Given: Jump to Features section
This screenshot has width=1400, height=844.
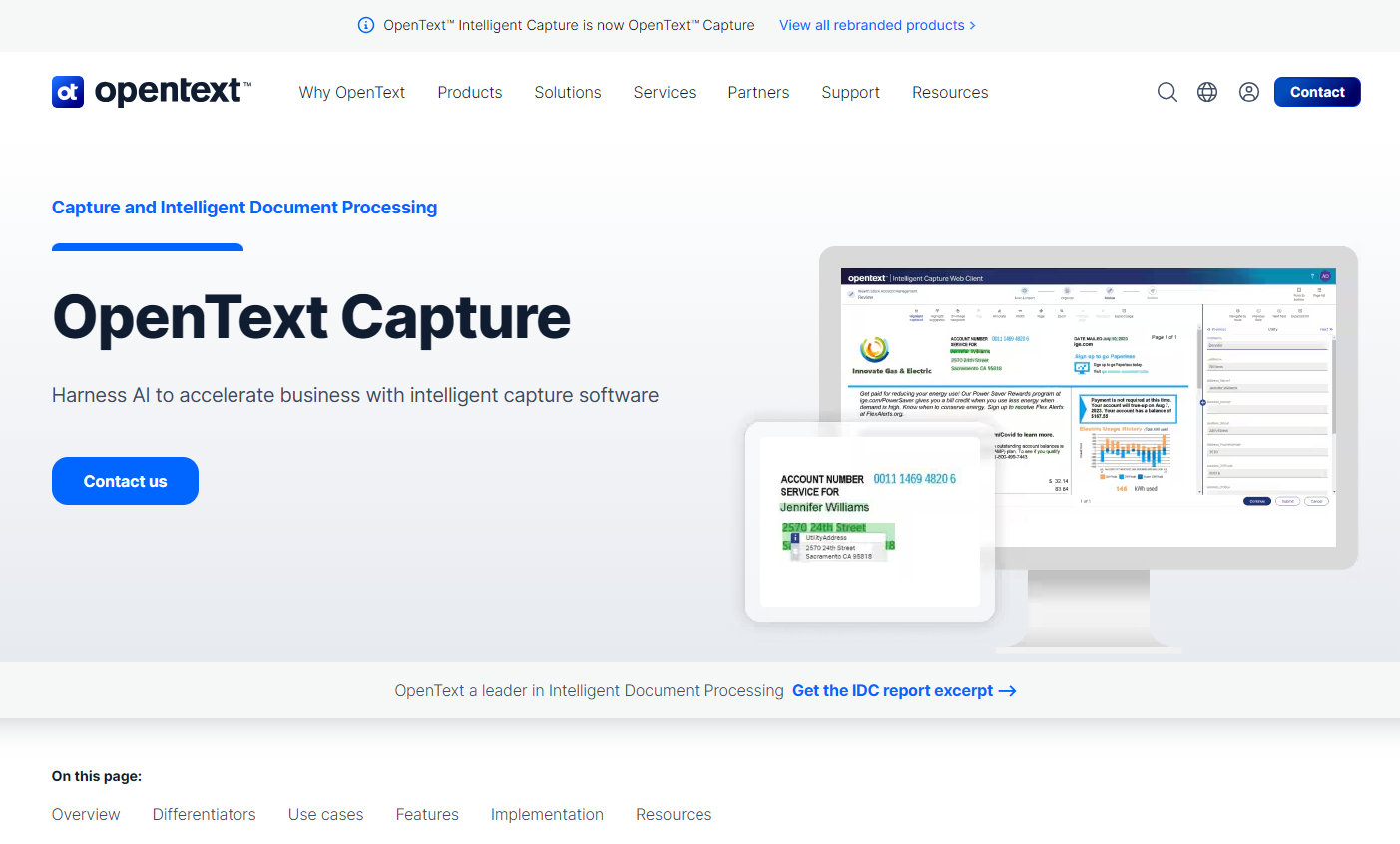Looking at the screenshot, I should [427, 814].
